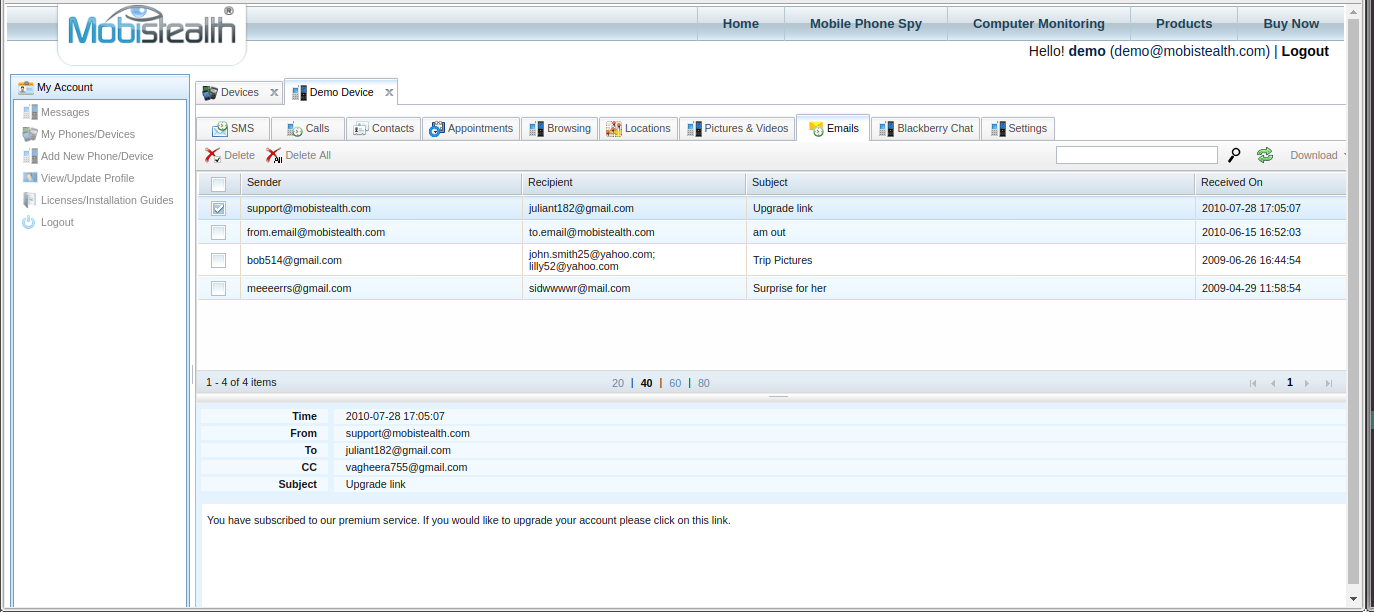This screenshot has height=612, width=1374.
Task: Toggle the select-all checkbox in the grid header
Action: point(218,183)
